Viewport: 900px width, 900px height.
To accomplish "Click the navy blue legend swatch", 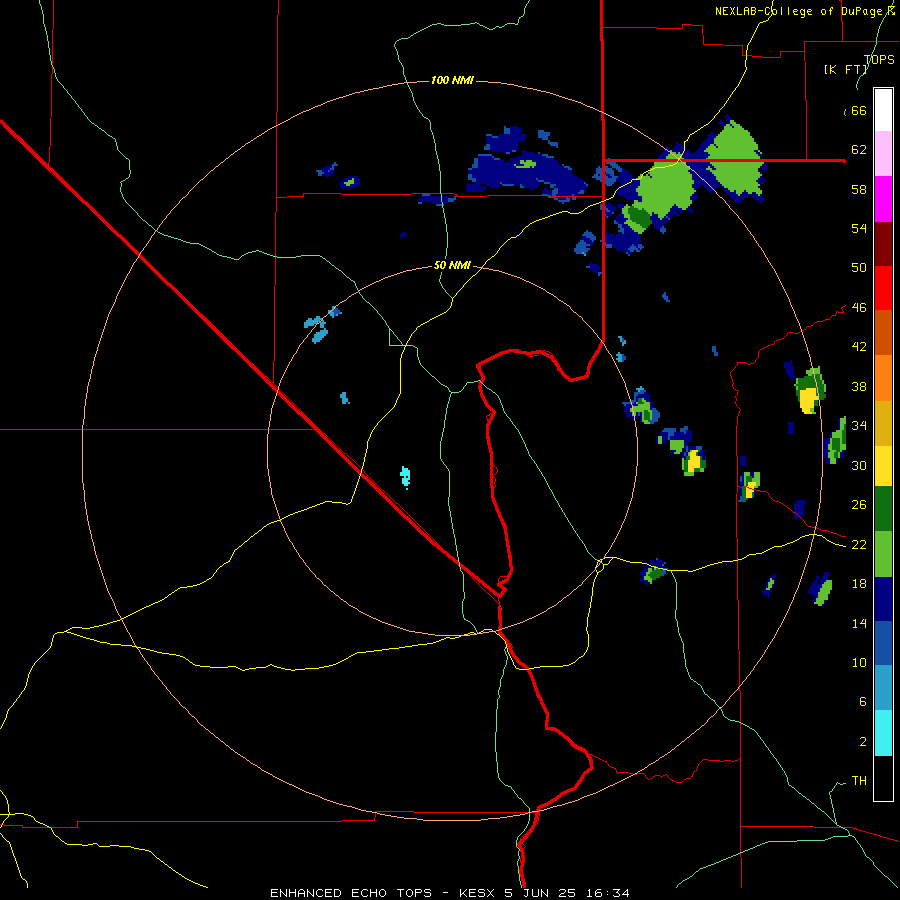I will coord(883,599).
